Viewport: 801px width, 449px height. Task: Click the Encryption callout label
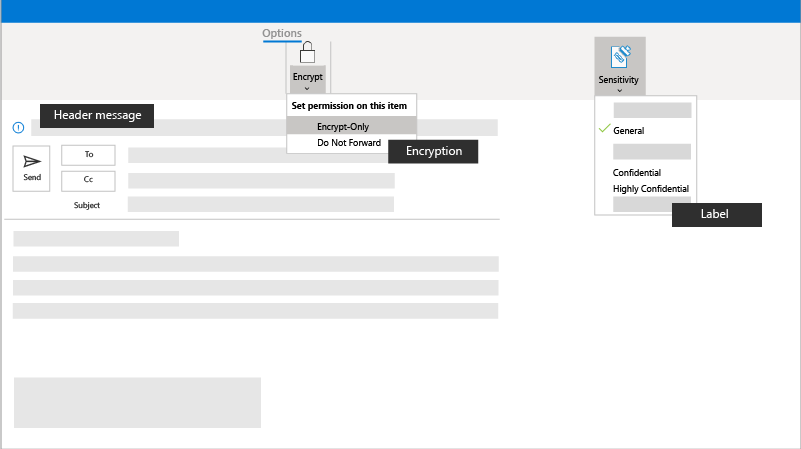click(433, 152)
